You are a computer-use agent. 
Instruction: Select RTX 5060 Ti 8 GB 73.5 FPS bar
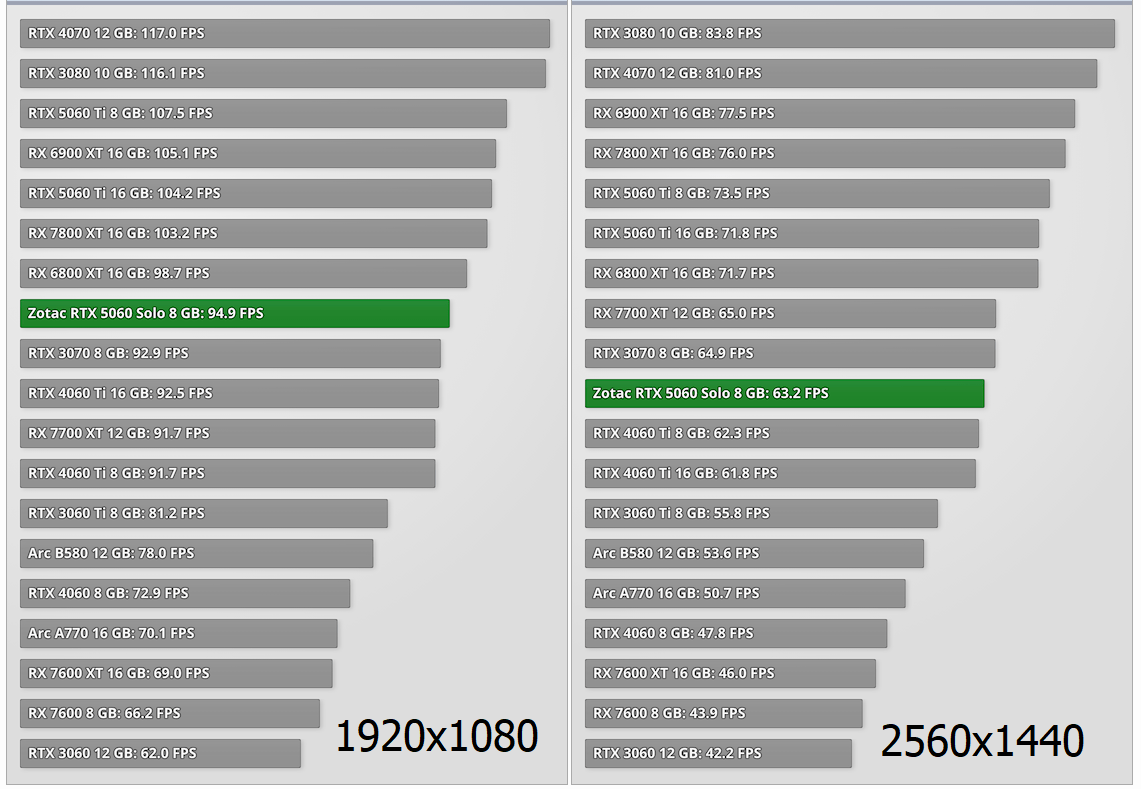tap(817, 194)
